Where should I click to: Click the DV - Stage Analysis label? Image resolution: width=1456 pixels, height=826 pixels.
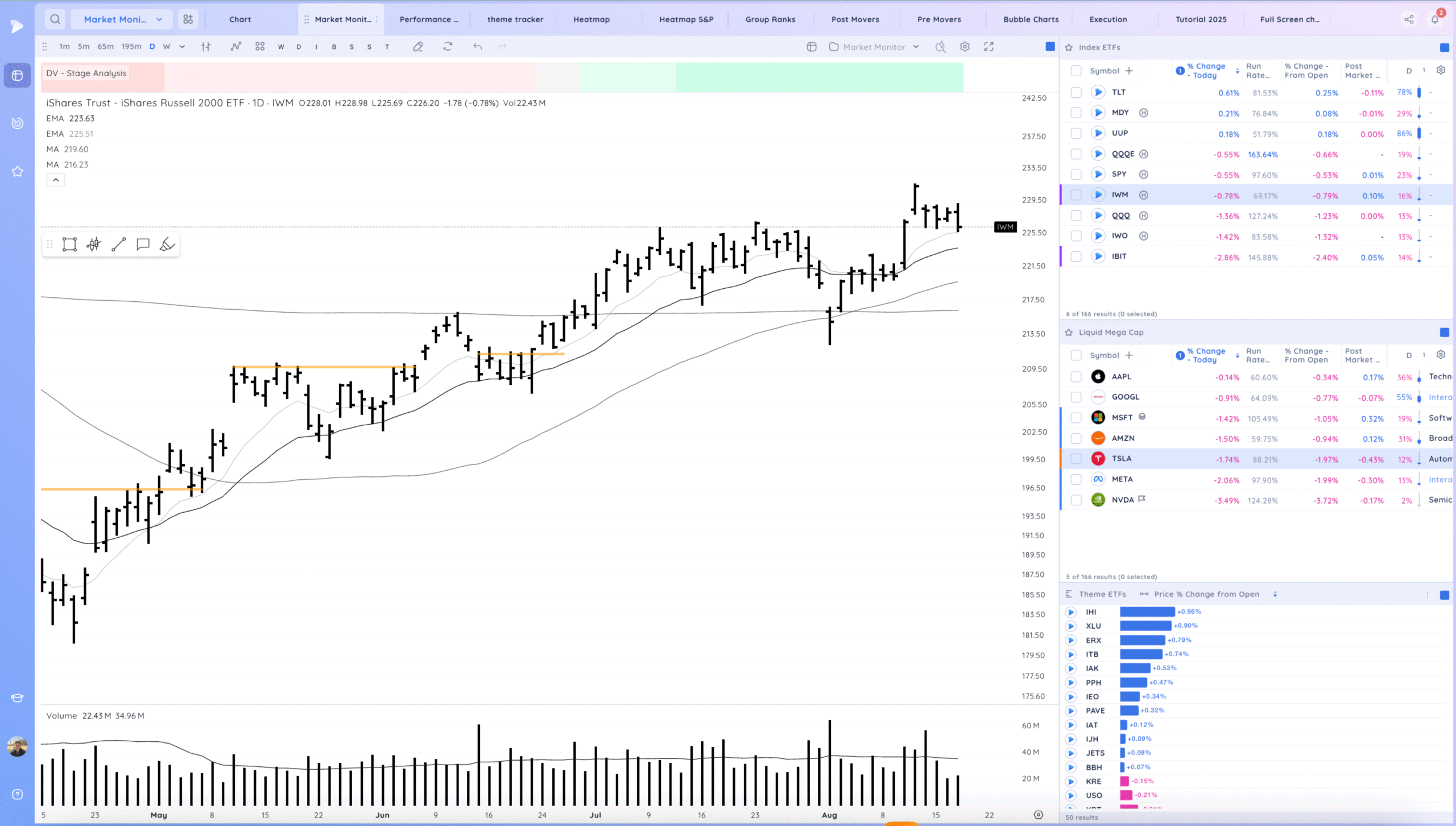[86, 73]
